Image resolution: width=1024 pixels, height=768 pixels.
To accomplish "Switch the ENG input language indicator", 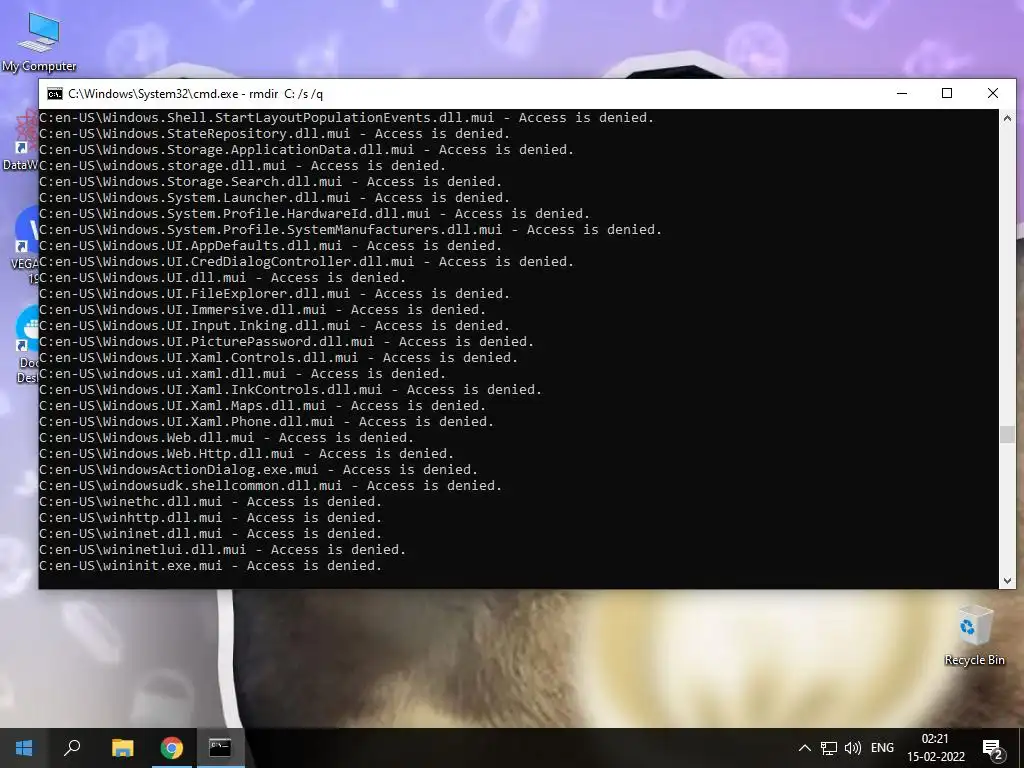I will (x=882, y=748).
